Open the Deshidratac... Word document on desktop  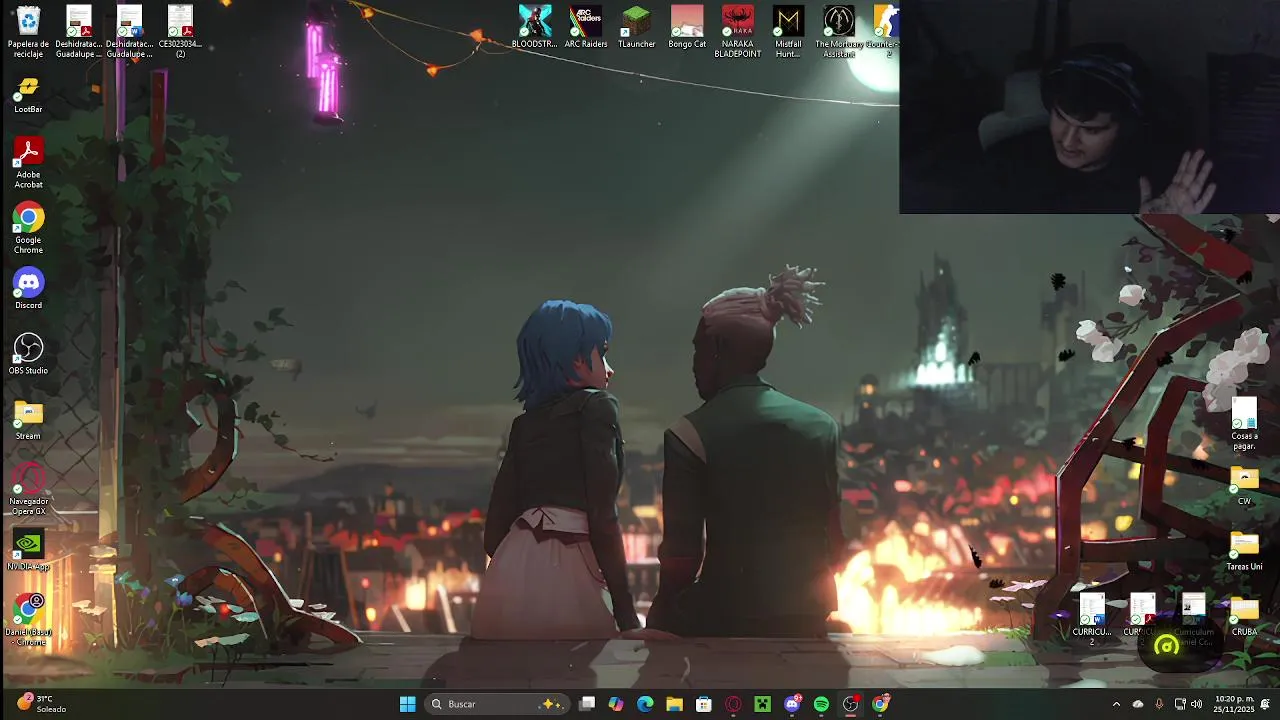129,31
